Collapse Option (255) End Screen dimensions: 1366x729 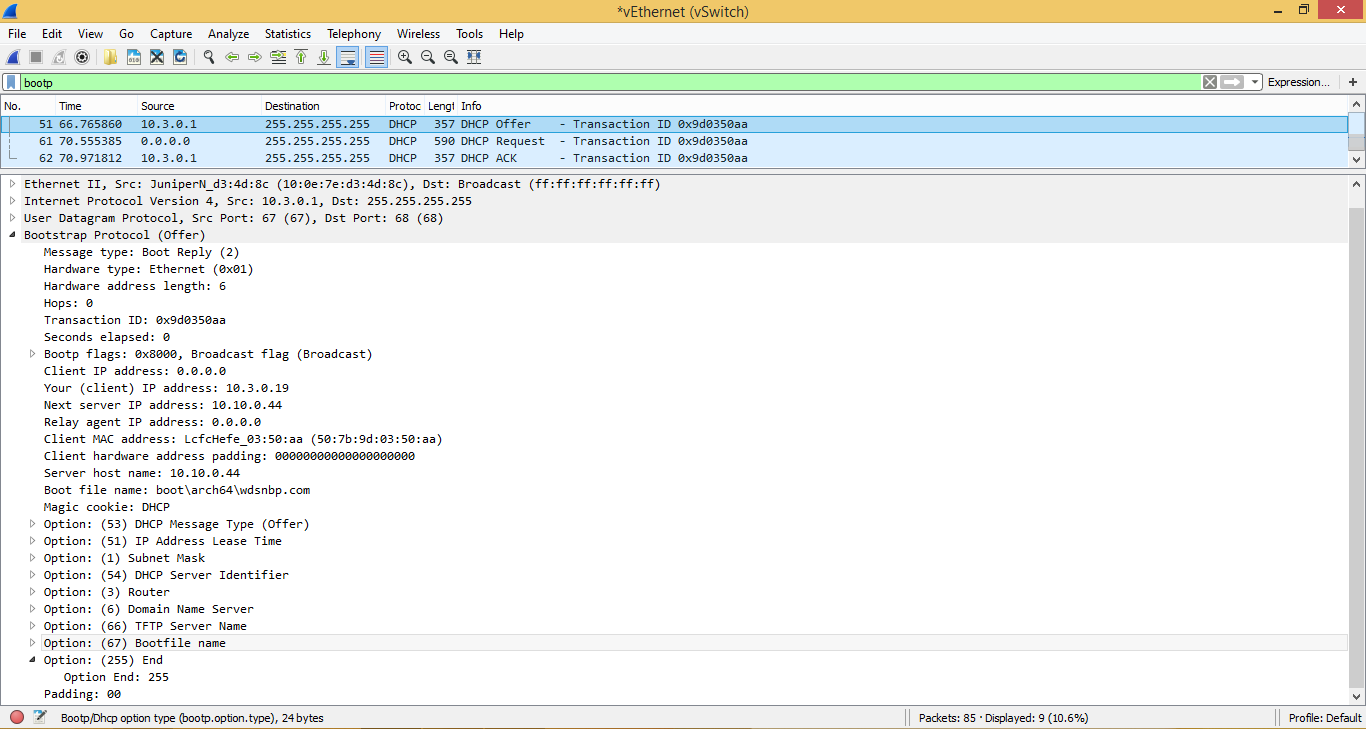click(x=33, y=660)
